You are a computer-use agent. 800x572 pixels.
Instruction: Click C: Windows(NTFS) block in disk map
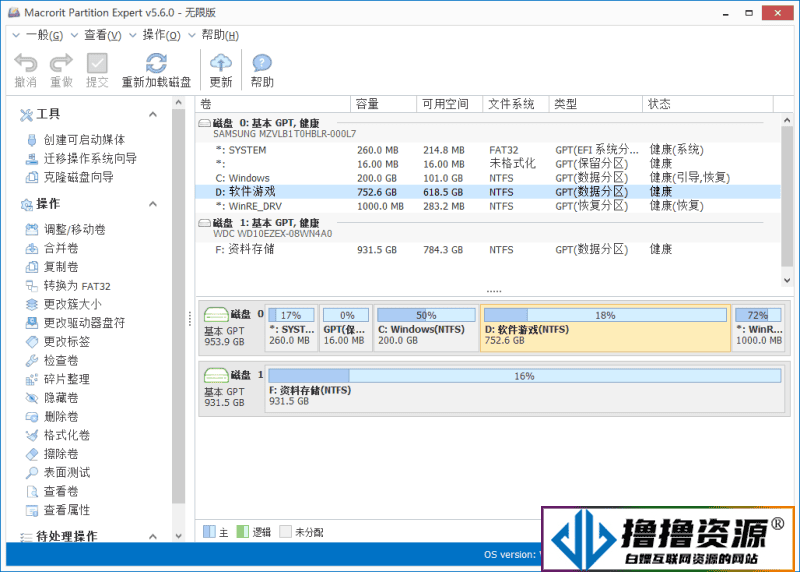pos(426,328)
